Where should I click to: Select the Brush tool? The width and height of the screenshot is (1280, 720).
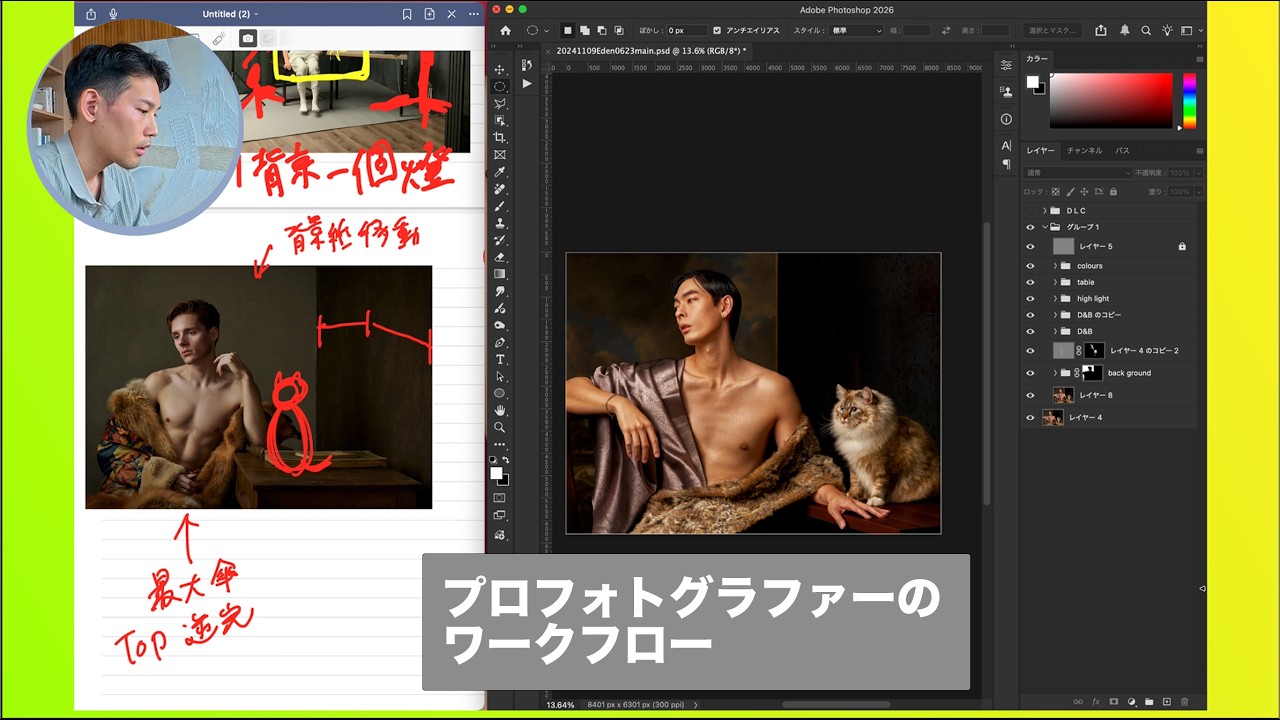click(500, 206)
